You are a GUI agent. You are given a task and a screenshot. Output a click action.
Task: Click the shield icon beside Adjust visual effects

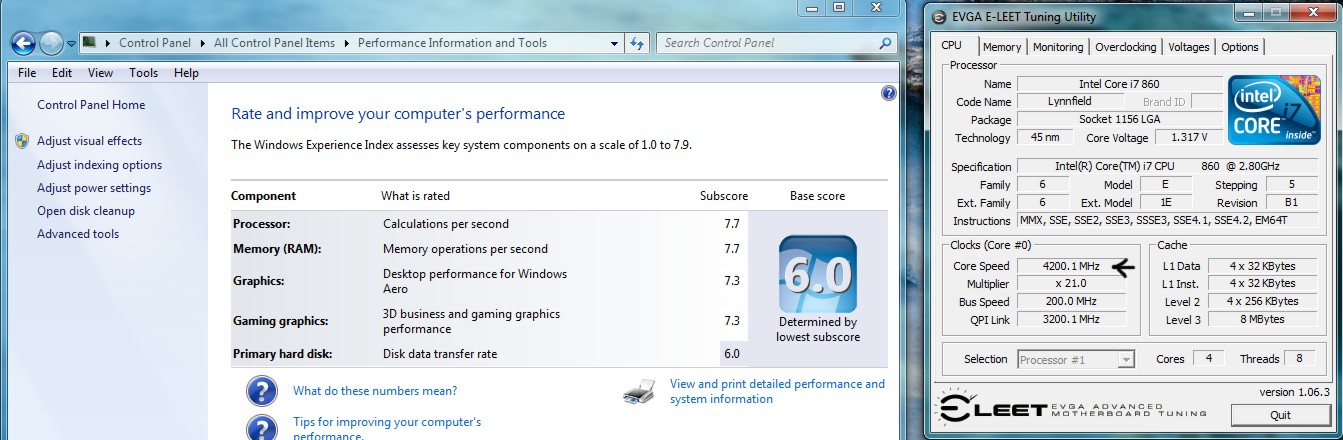pyautogui.click(x=22, y=141)
